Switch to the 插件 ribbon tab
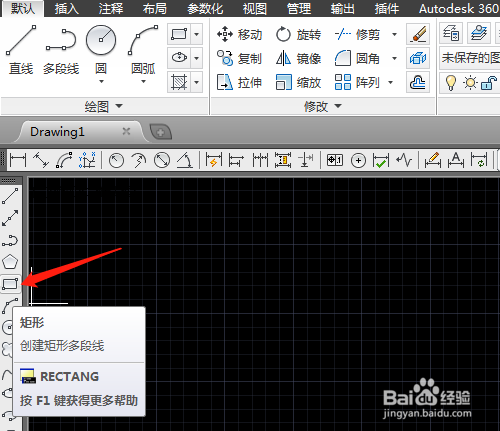The height and width of the screenshot is (431, 500). (x=387, y=8)
